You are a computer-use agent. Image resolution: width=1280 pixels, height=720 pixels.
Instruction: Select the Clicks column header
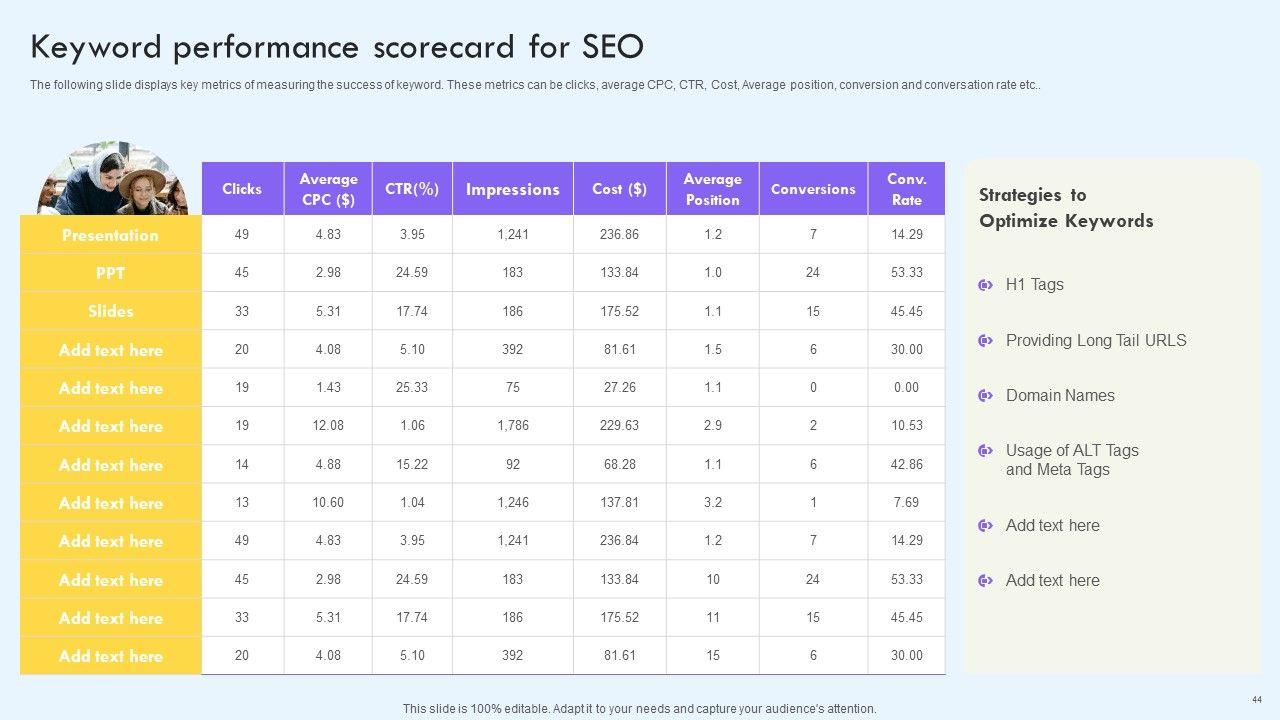[x=242, y=189]
